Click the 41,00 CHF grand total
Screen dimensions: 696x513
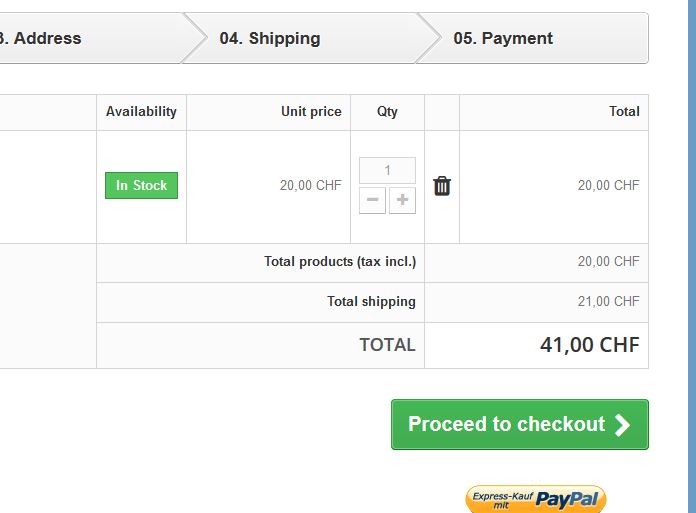(589, 345)
